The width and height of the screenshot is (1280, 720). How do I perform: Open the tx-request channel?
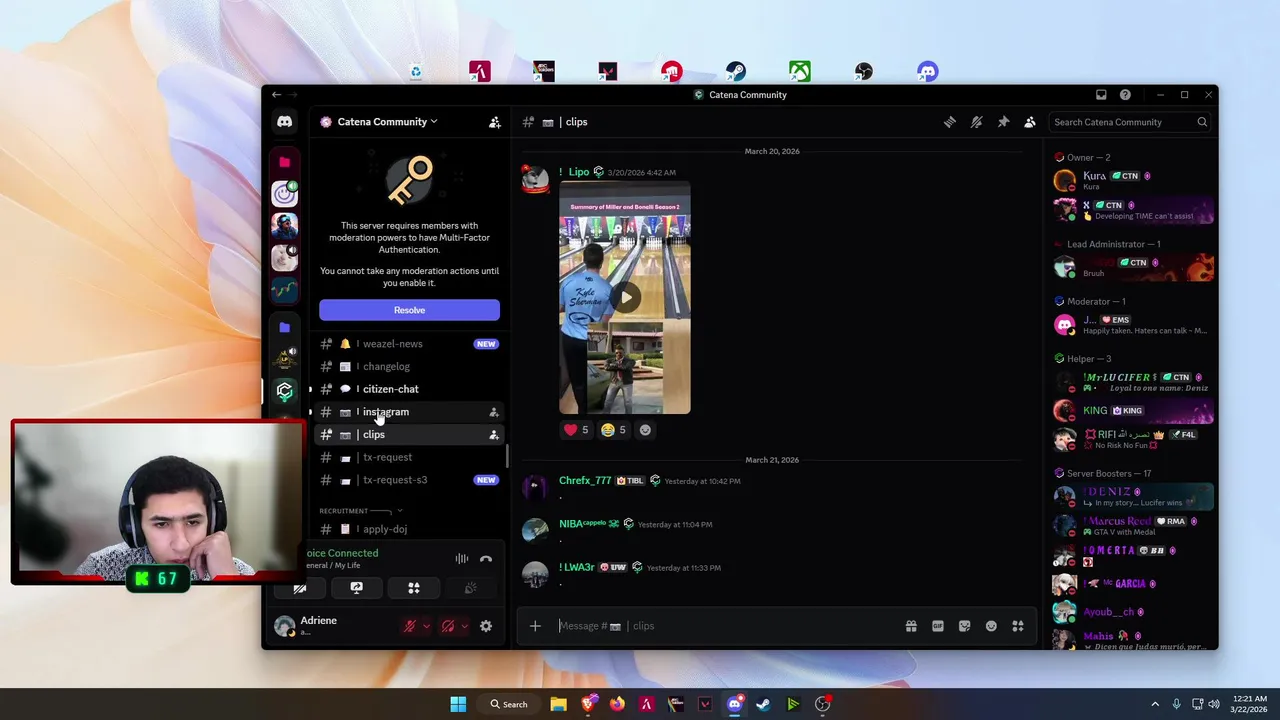click(409, 457)
